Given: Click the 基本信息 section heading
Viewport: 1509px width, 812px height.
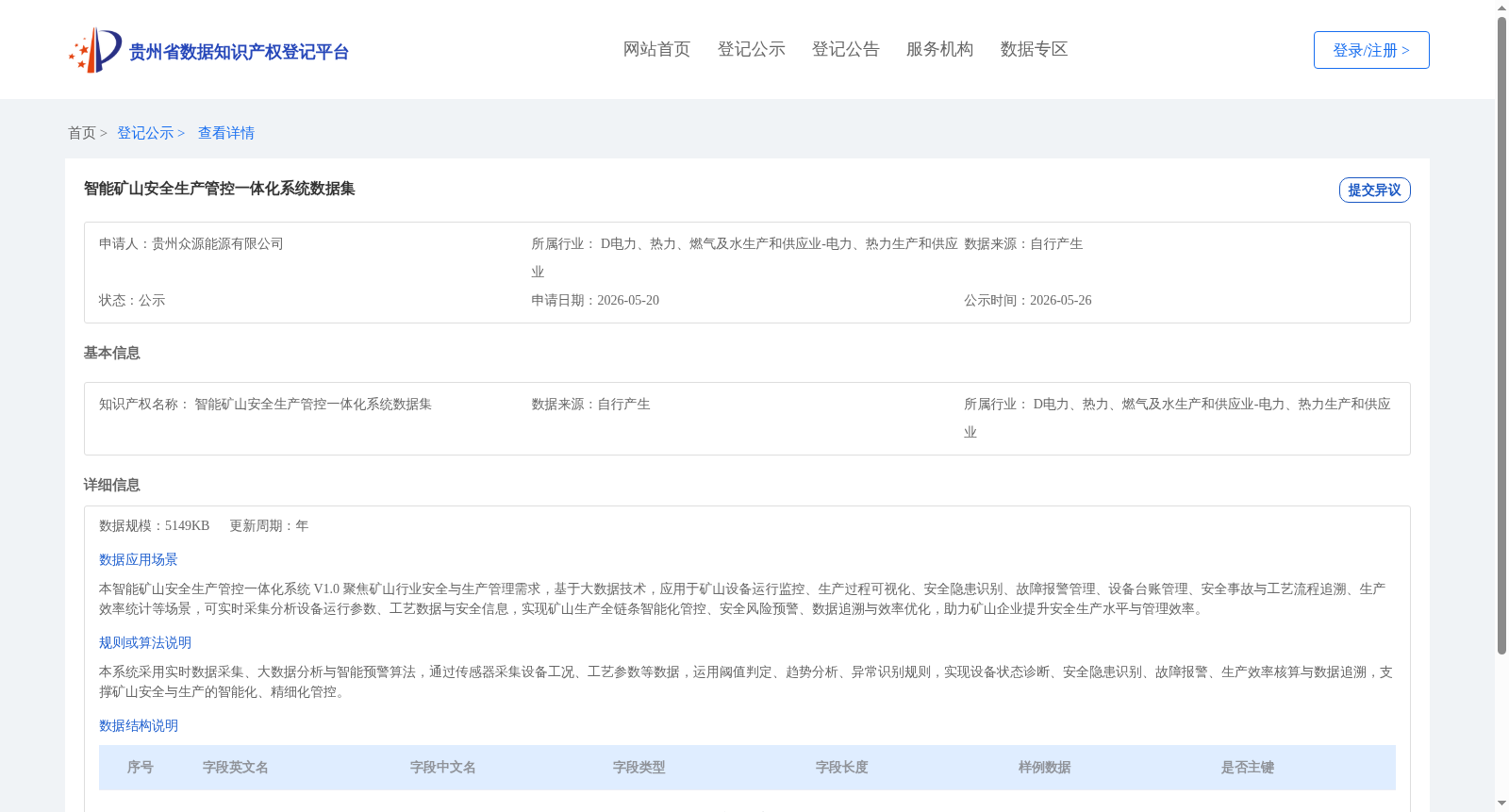Looking at the screenshot, I should 112,353.
